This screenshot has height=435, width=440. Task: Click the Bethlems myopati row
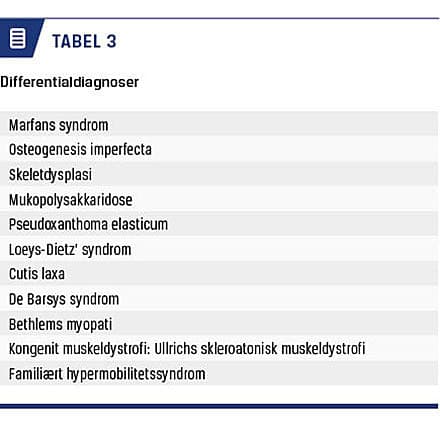[219, 323]
